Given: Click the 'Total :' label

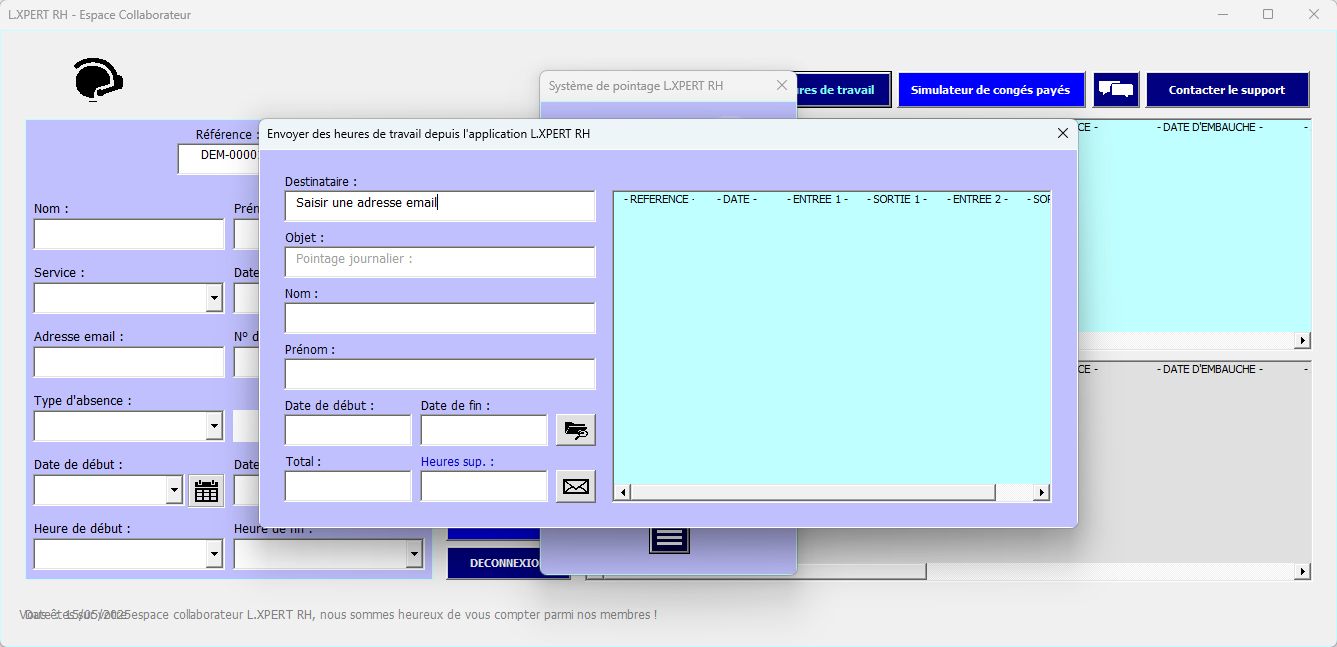Looking at the screenshot, I should click(x=303, y=462).
